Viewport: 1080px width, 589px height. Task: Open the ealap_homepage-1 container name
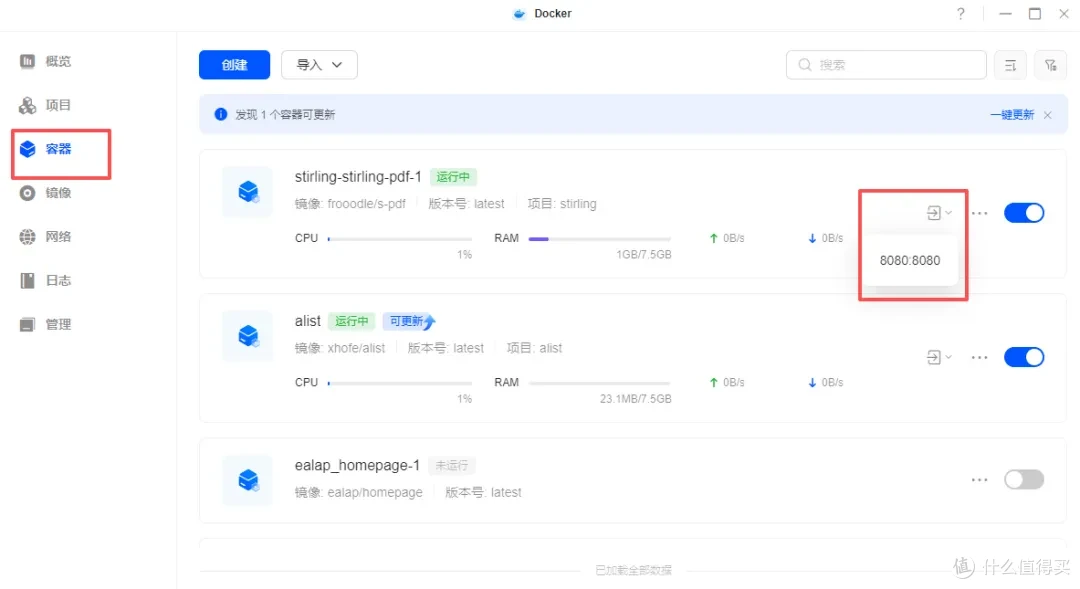(357, 466)
